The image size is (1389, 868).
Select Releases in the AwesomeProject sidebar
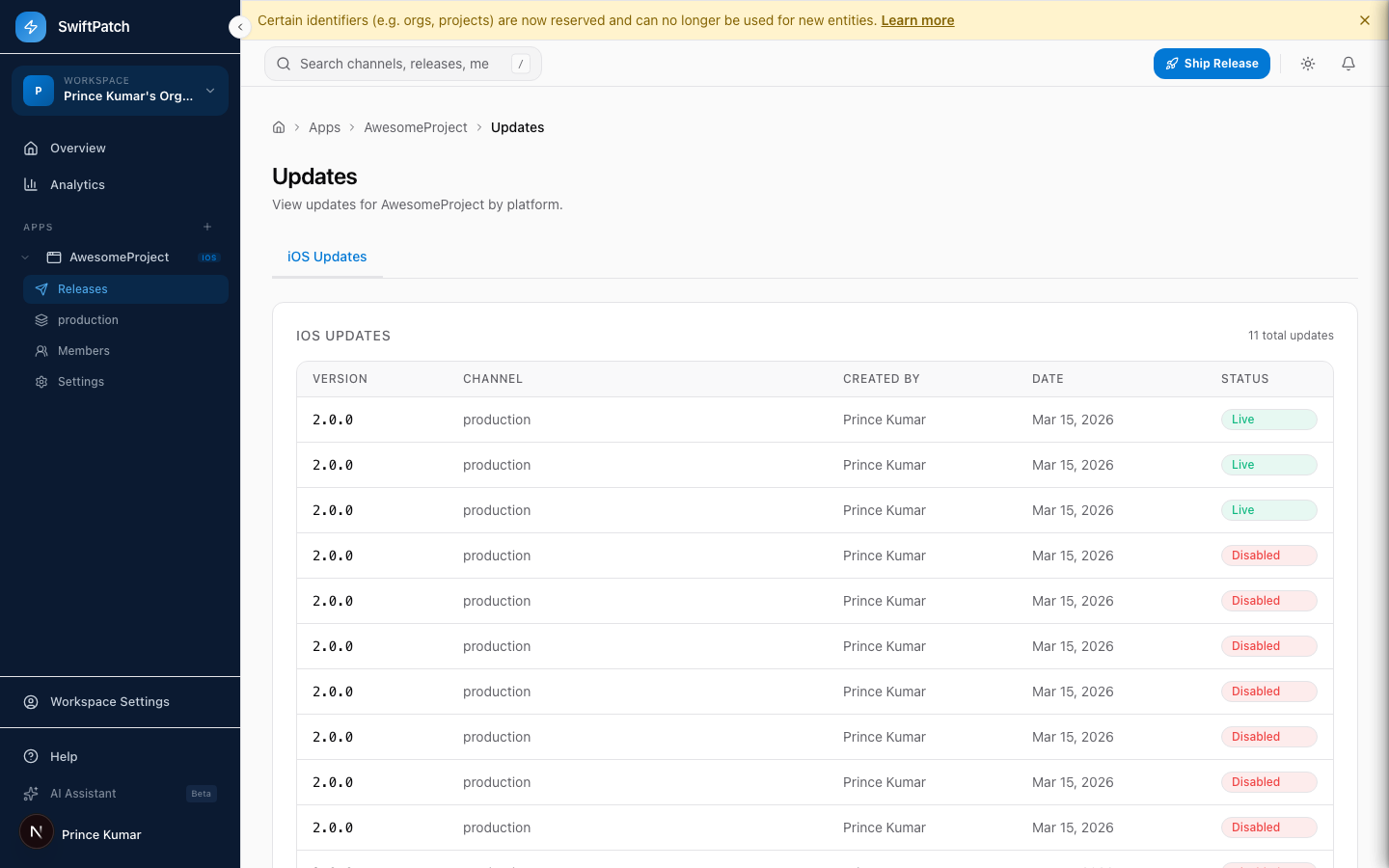pyautogui.click(x=82, y=288)
